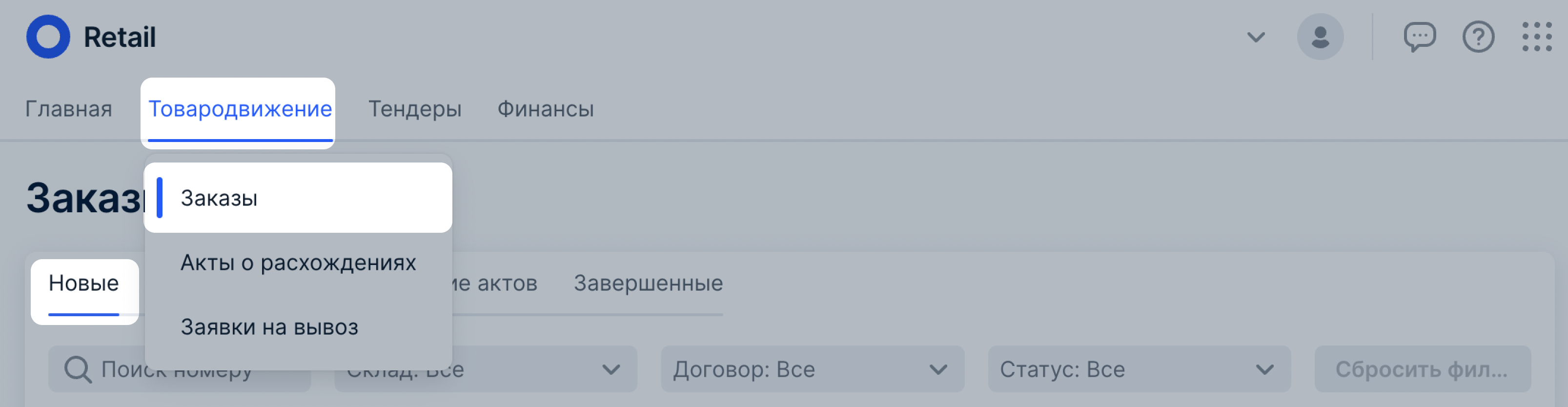Open the Статус: Все dropdown

pyautogui.click(x=1138, y=369)
